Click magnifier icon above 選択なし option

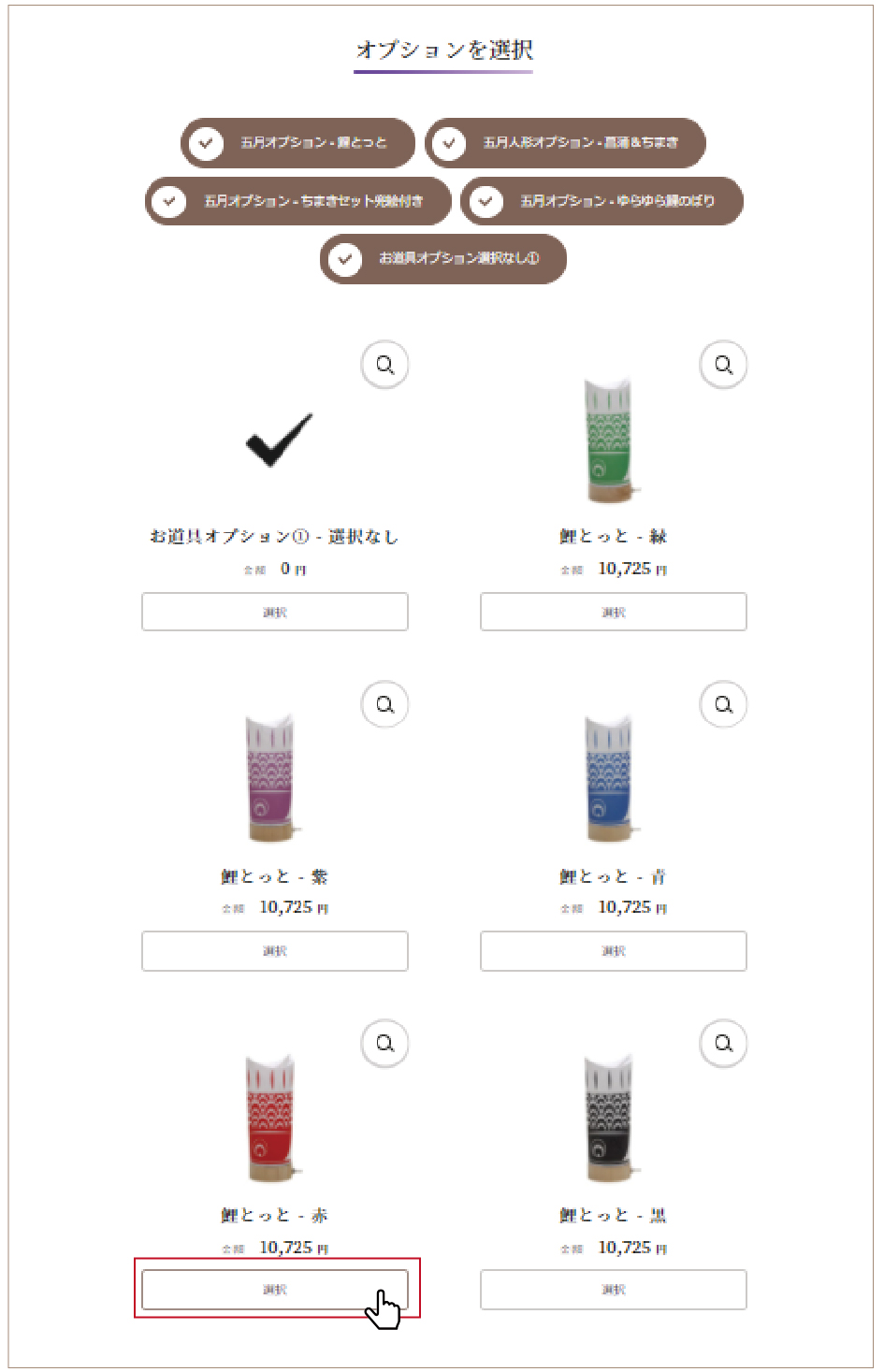384,365
